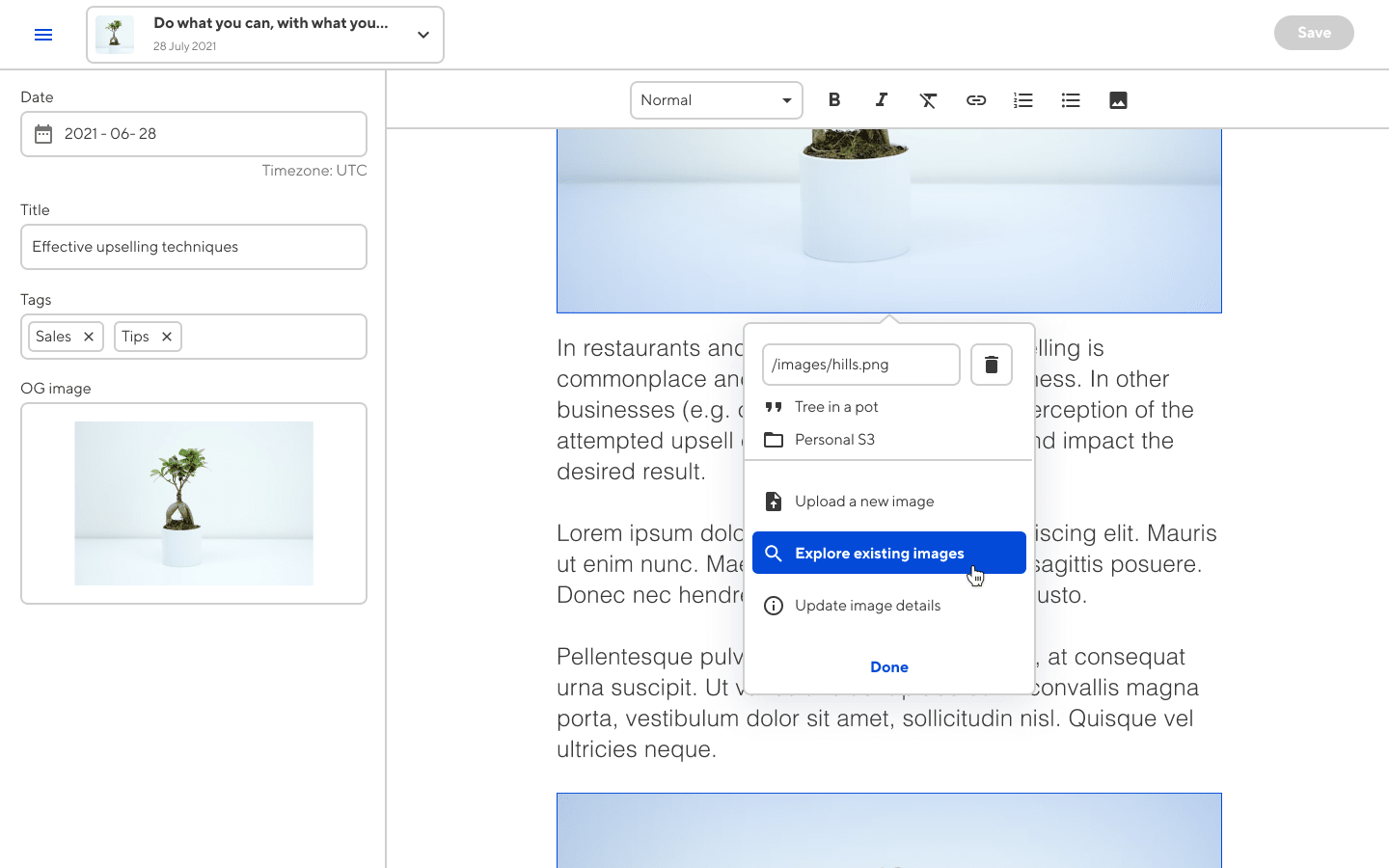Clear text formatting

(928, 100)
